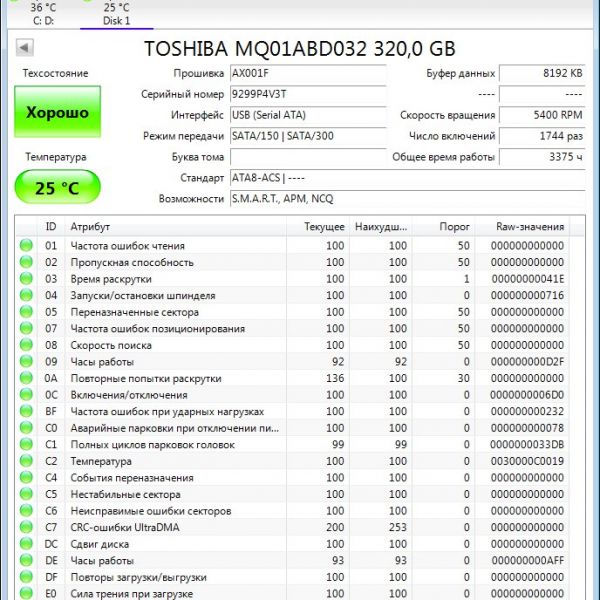Sort by Raw-значения column header
This screenshot has height=600, width=600.
click(x=522, y=227)
